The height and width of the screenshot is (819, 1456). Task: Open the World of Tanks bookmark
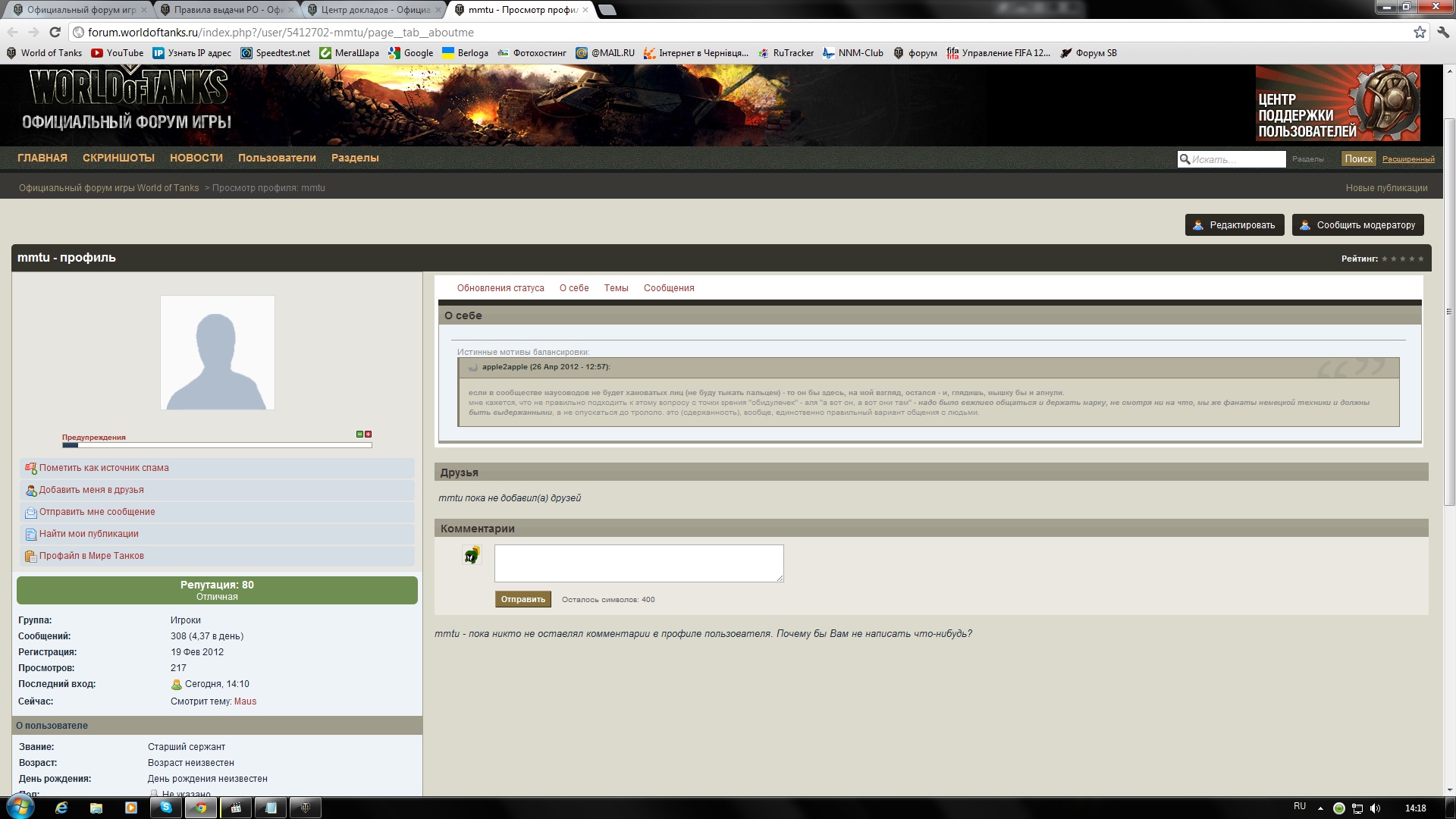[x=45, y=53]
